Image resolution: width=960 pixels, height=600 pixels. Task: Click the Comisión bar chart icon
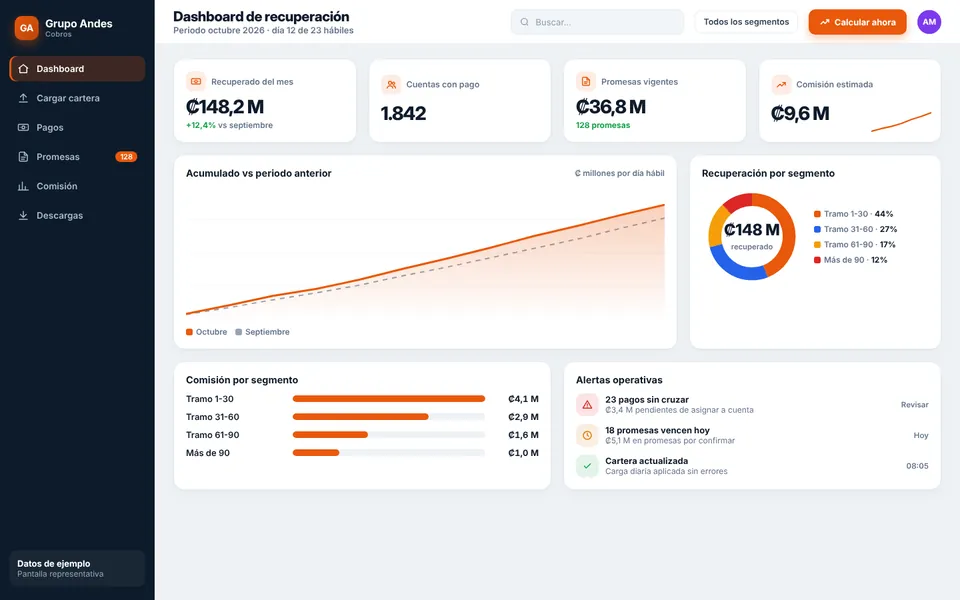pyautogui.click(x=23, y=186)
